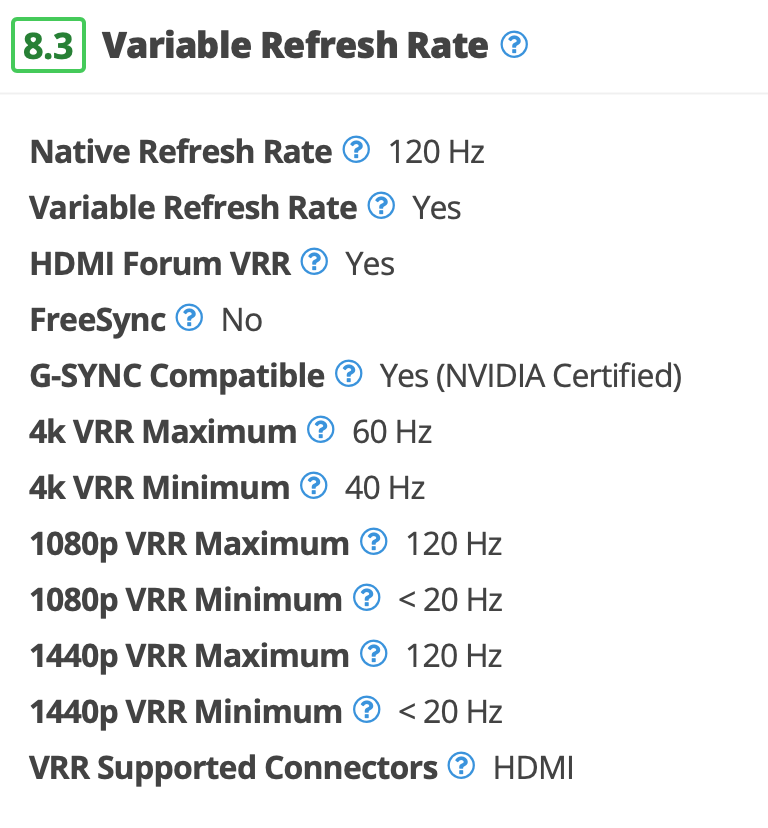Show HDMI Forum VRR help tooltip icon

click(314, 262)
